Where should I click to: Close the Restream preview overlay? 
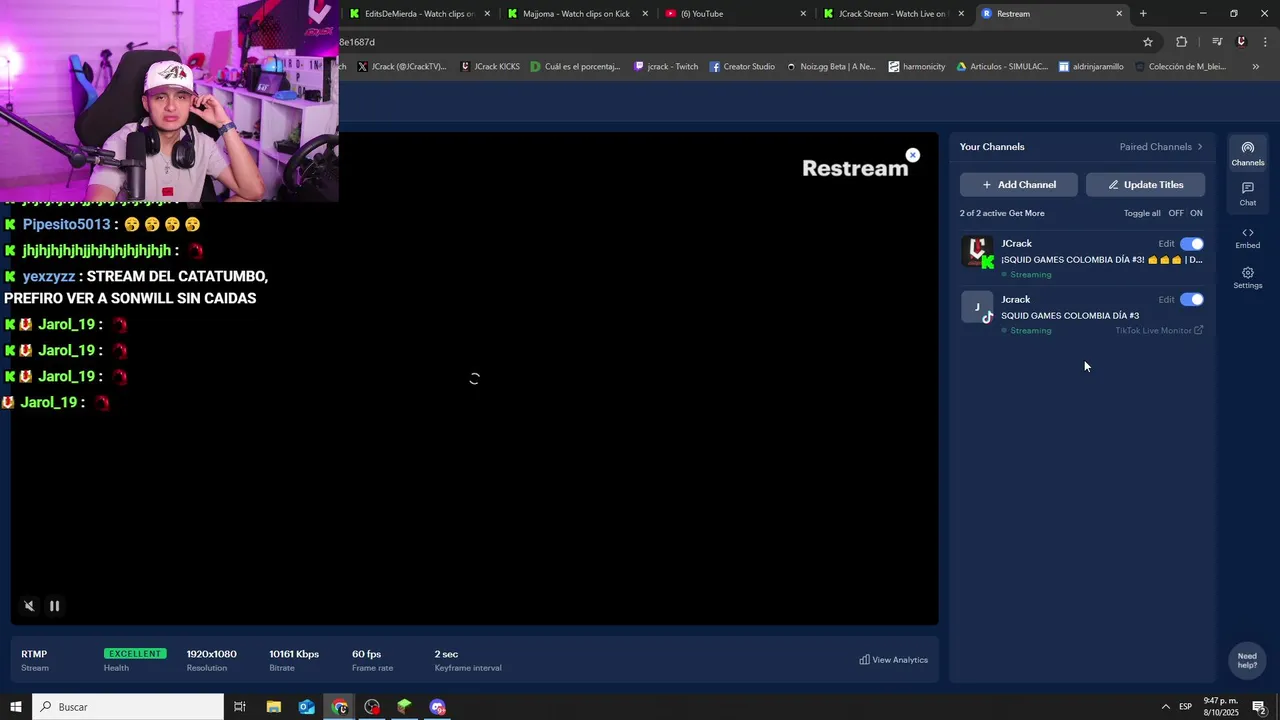912,155
